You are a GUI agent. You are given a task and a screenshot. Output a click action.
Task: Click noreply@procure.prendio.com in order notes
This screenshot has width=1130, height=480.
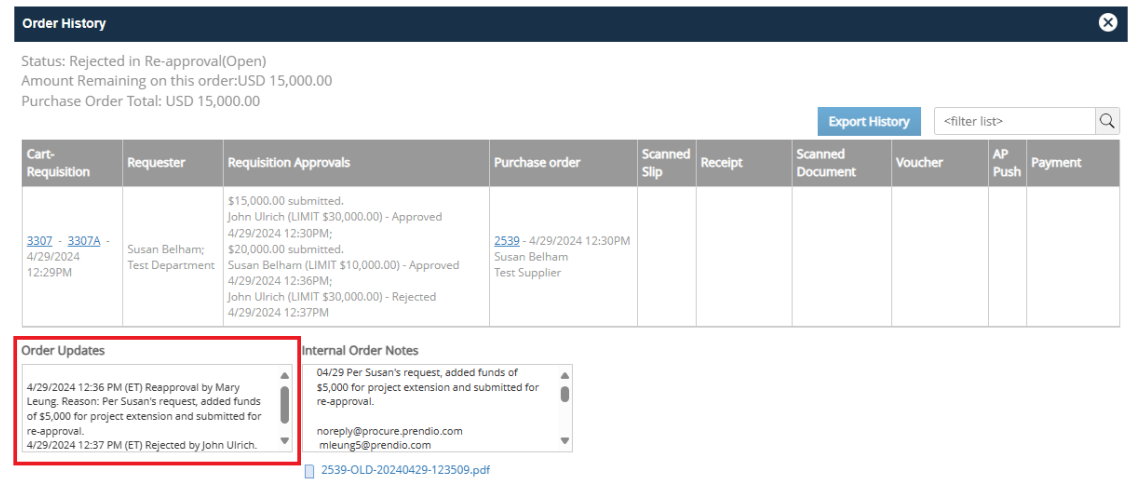389,430
